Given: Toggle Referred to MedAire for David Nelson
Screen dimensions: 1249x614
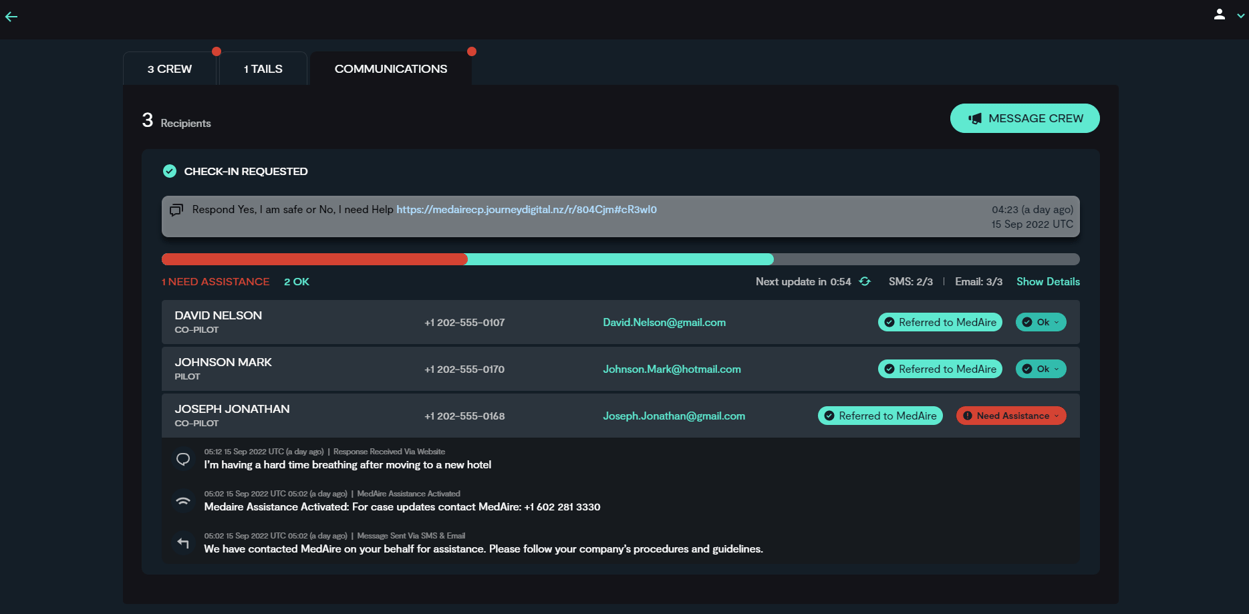Looking at the screenshot, I should tap(939, 322).
